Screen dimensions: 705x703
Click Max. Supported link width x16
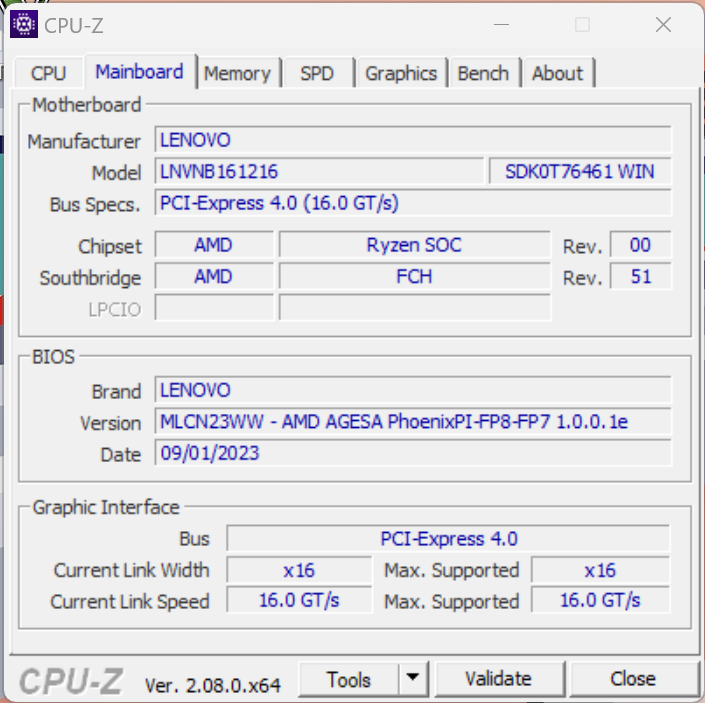601,570
